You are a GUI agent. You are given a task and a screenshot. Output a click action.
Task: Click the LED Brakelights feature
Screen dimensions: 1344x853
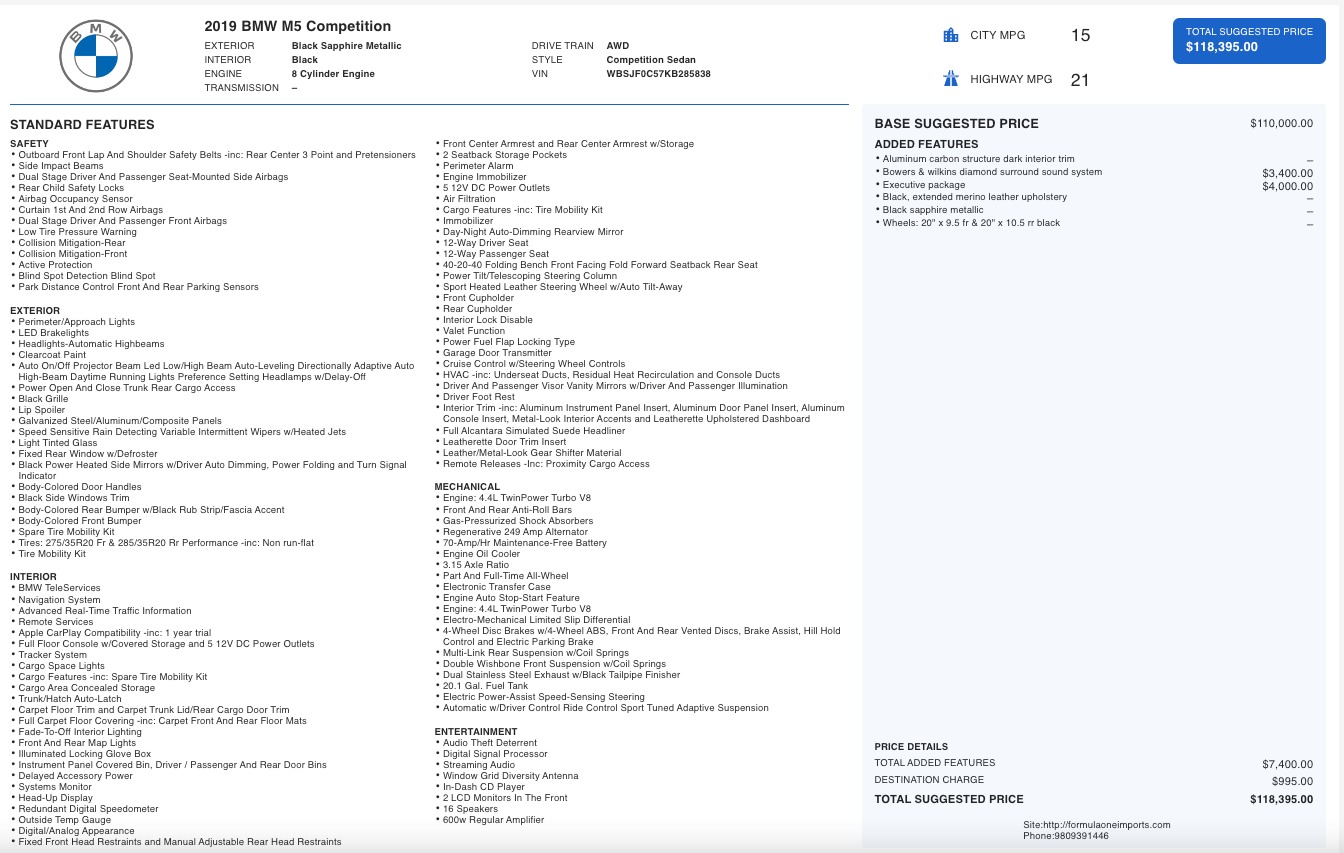49,333
